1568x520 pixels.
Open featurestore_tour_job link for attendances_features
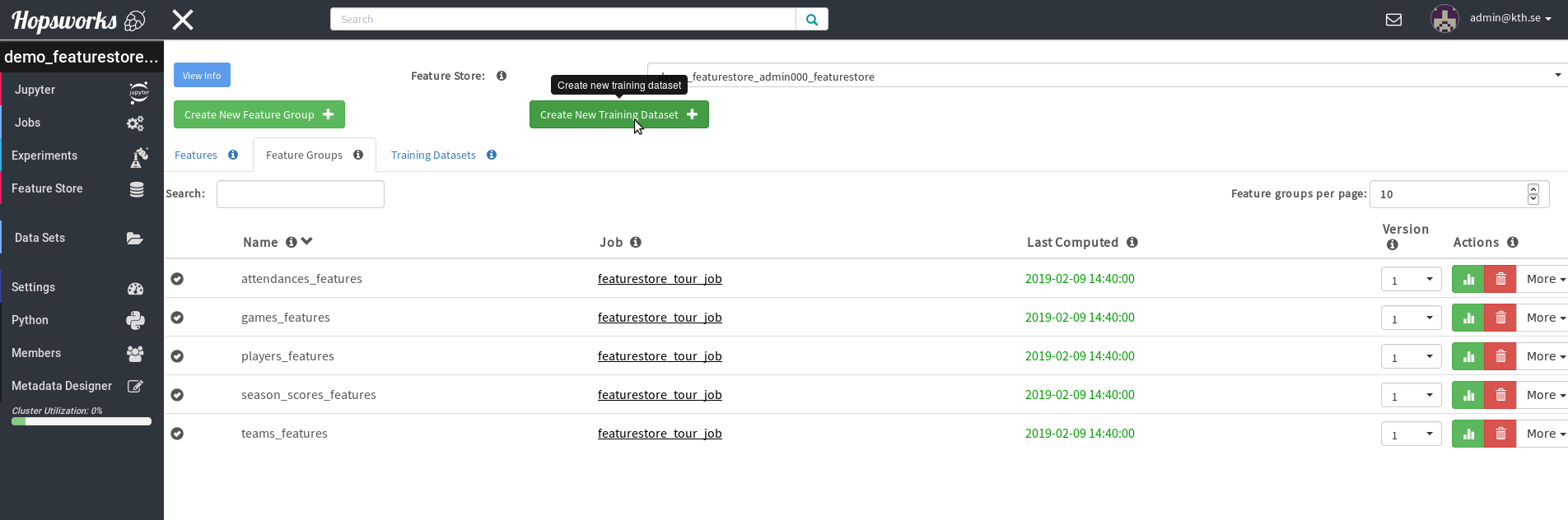660,279
